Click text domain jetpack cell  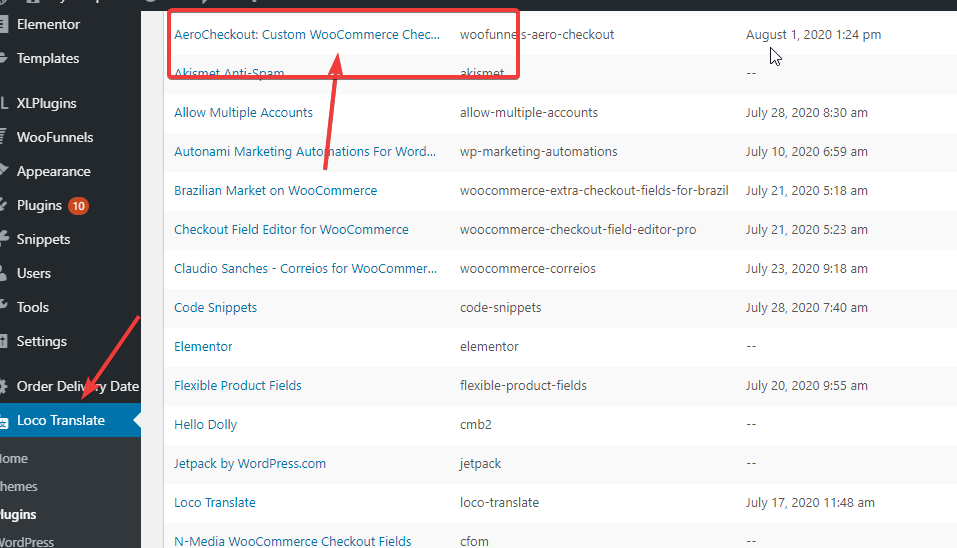(480, 464)
